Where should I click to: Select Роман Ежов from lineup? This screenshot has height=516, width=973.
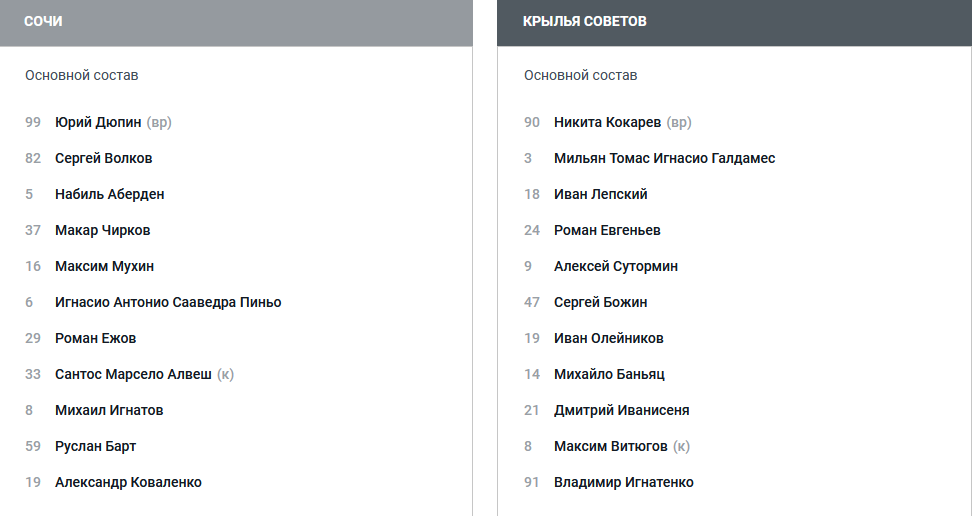95,338
